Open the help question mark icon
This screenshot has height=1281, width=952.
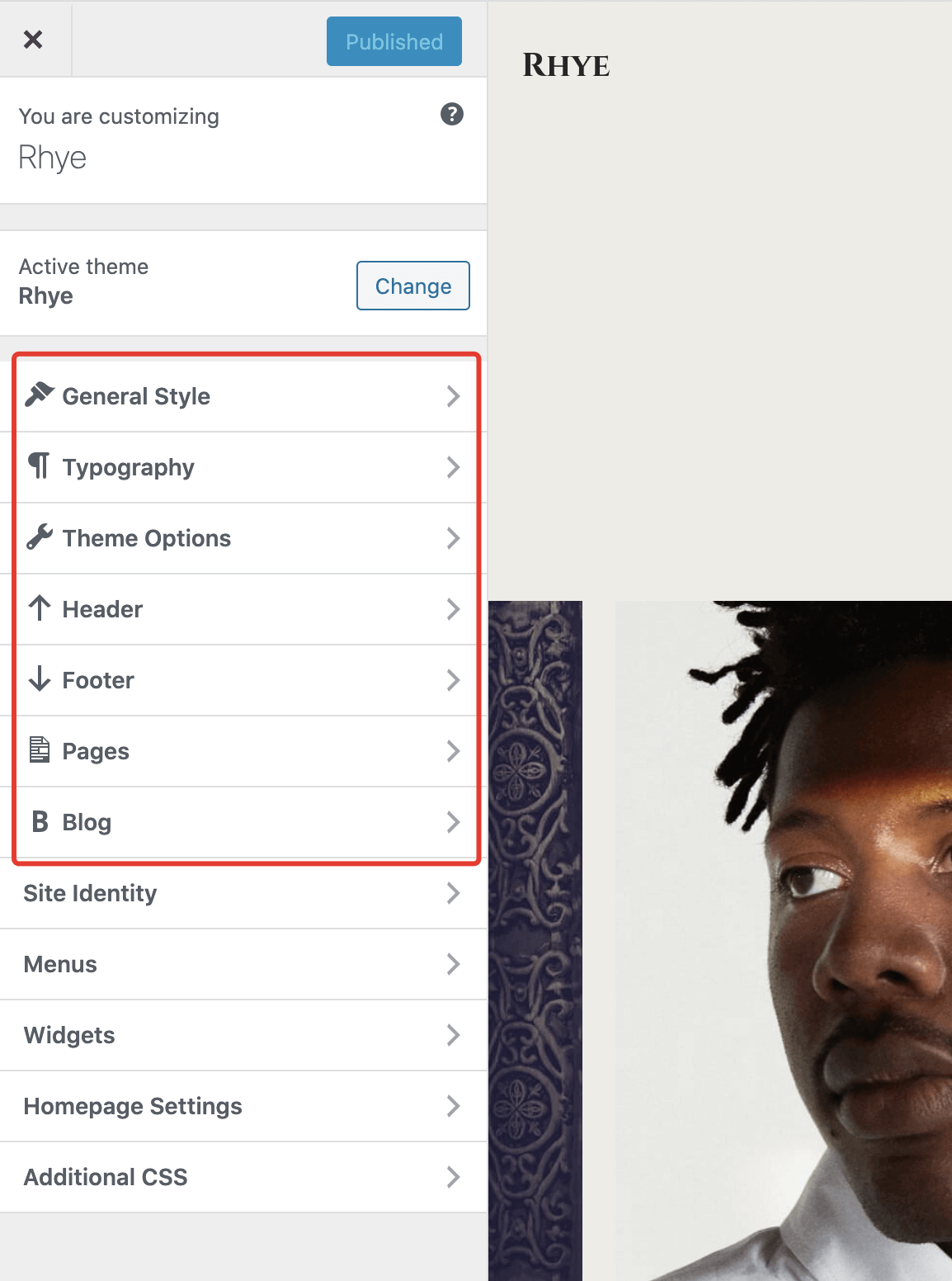[x=452, y=114]
